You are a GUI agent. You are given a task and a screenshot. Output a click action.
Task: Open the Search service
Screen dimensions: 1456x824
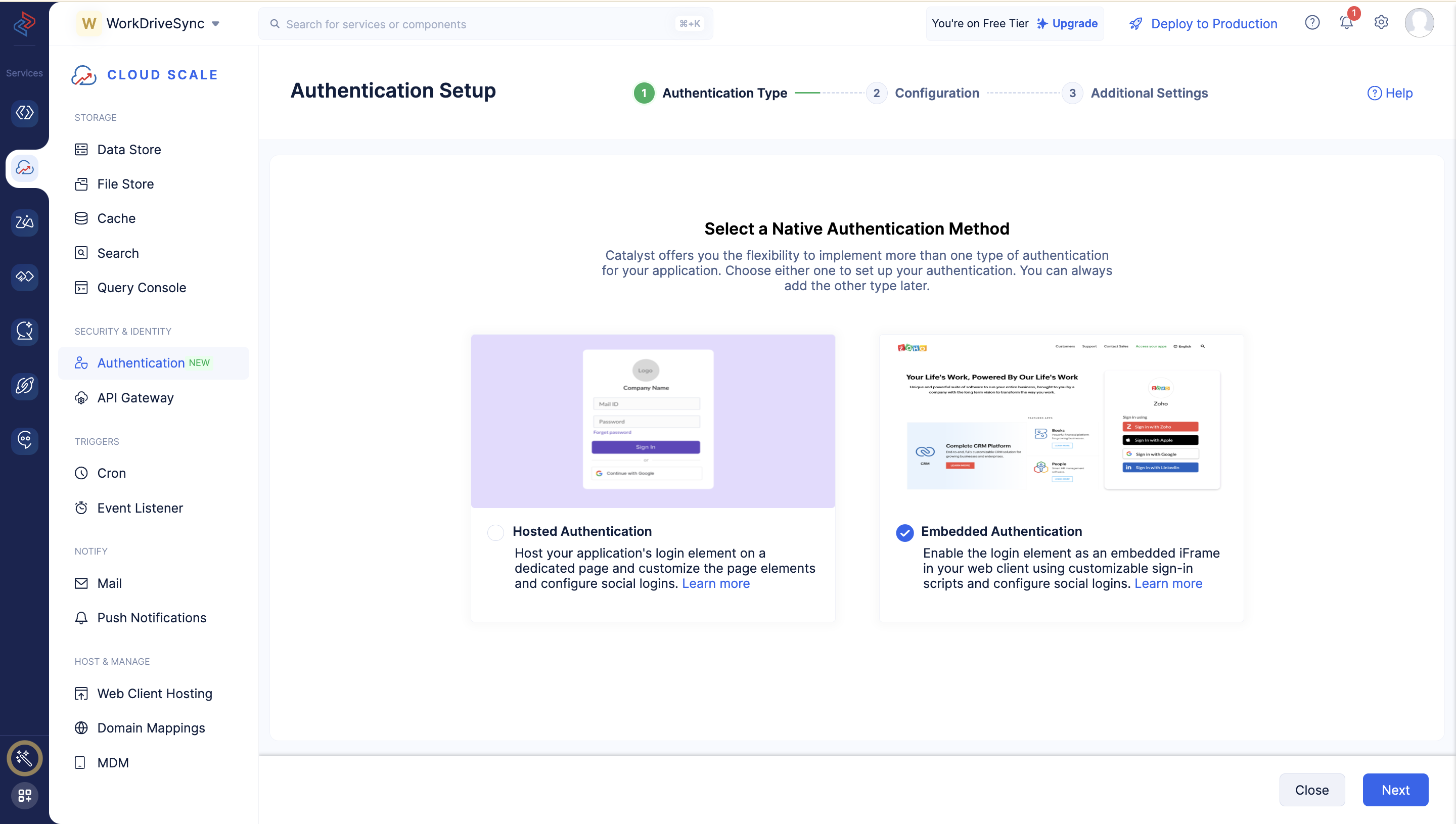click(117, 252)
